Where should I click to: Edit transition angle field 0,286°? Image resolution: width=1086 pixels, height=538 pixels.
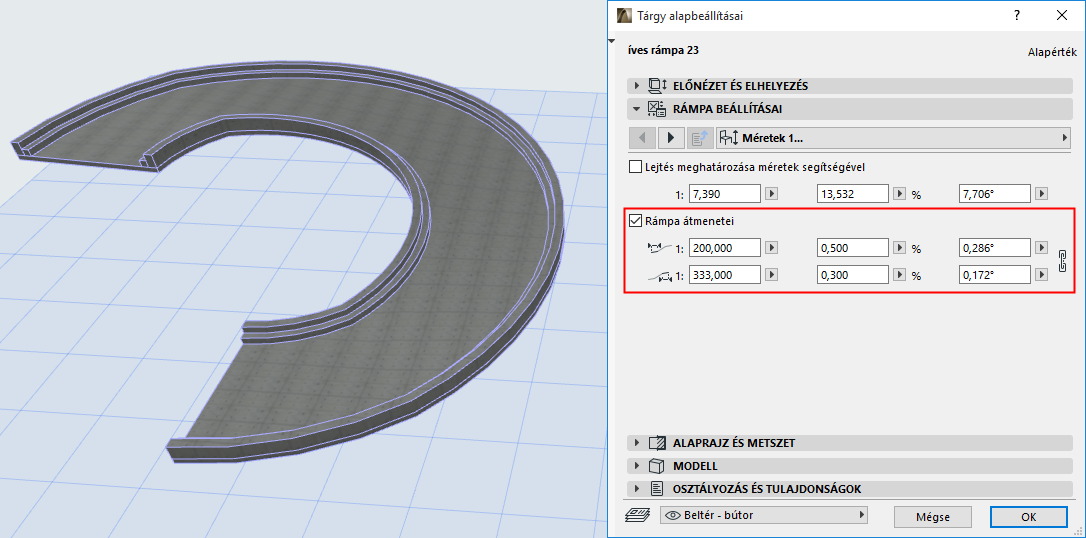click(995, 248)
